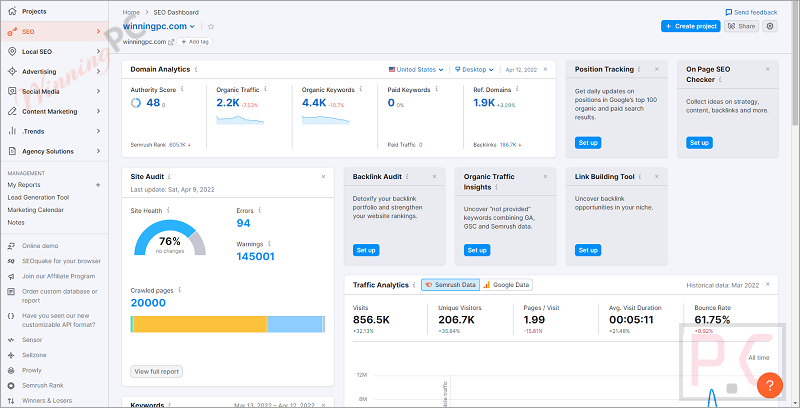Add a report with My Reports plus

pyautogui.click(x=98, y=185)
